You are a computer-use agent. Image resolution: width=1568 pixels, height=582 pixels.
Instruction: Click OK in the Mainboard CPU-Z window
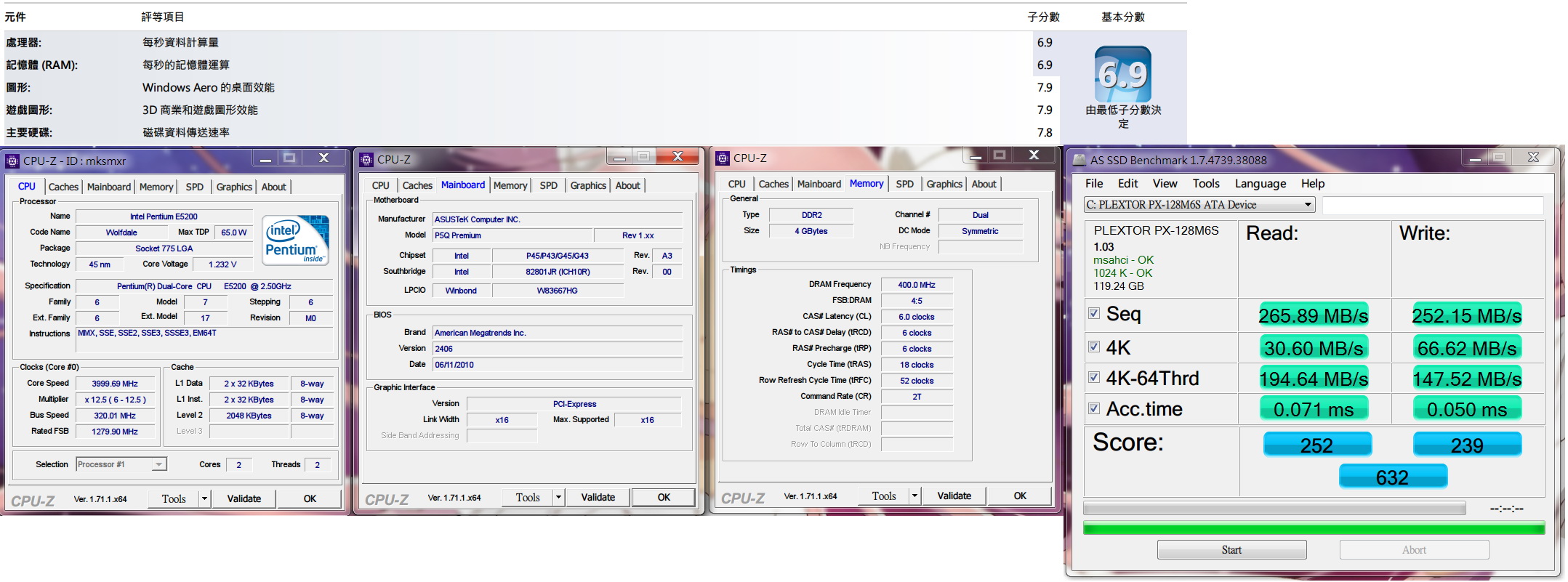[664, 497]
